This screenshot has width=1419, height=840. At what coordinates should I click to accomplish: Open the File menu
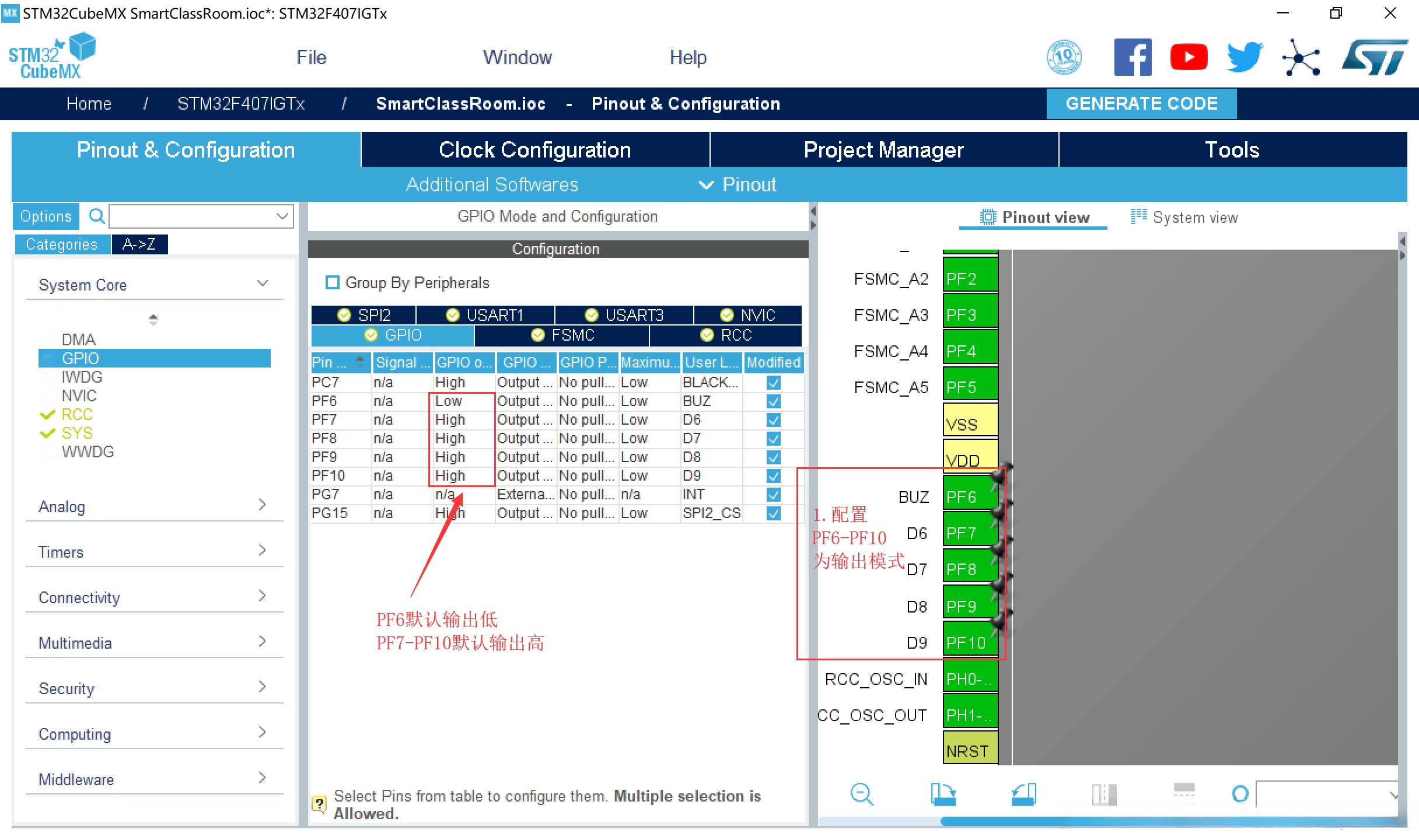point(311,57)
